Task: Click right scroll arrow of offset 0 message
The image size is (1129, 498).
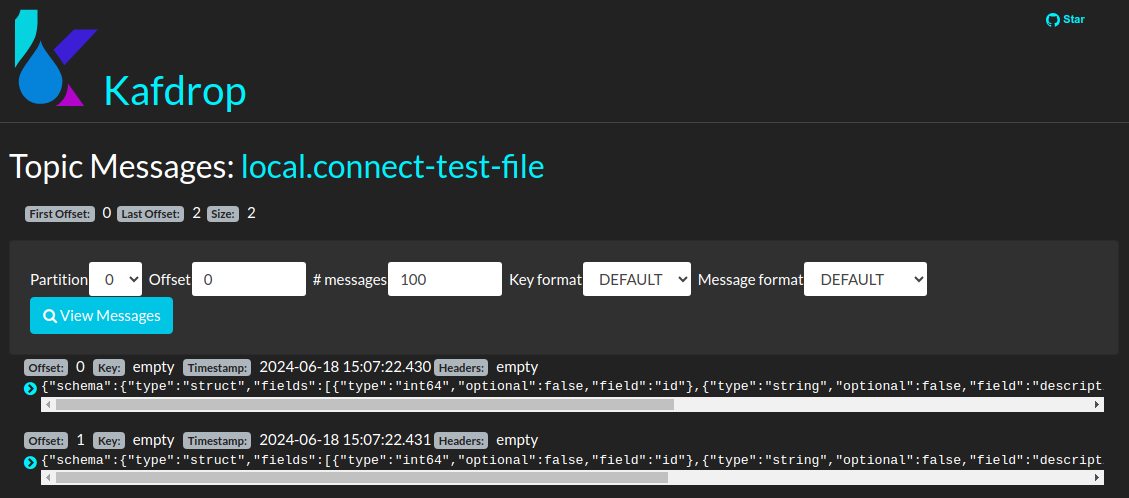Action: 1097,404
